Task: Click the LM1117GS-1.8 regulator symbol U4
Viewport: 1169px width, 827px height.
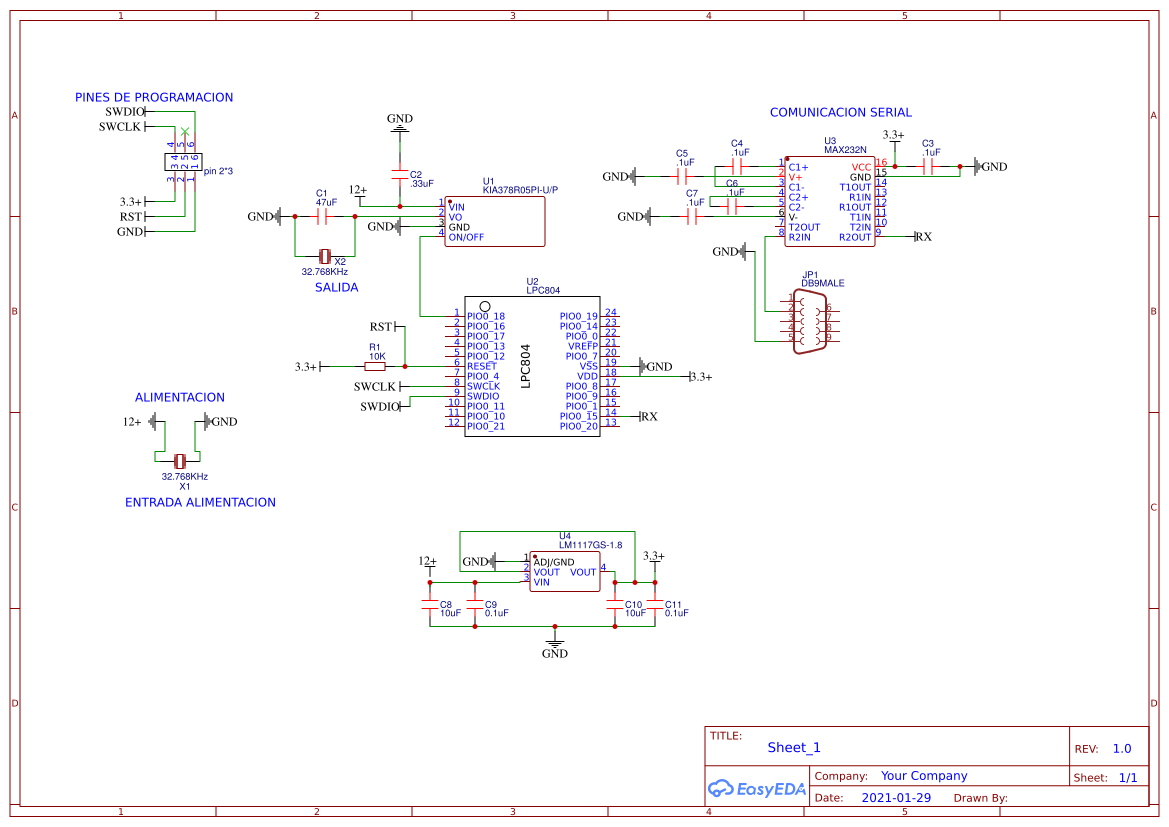Action: point(564,571)
